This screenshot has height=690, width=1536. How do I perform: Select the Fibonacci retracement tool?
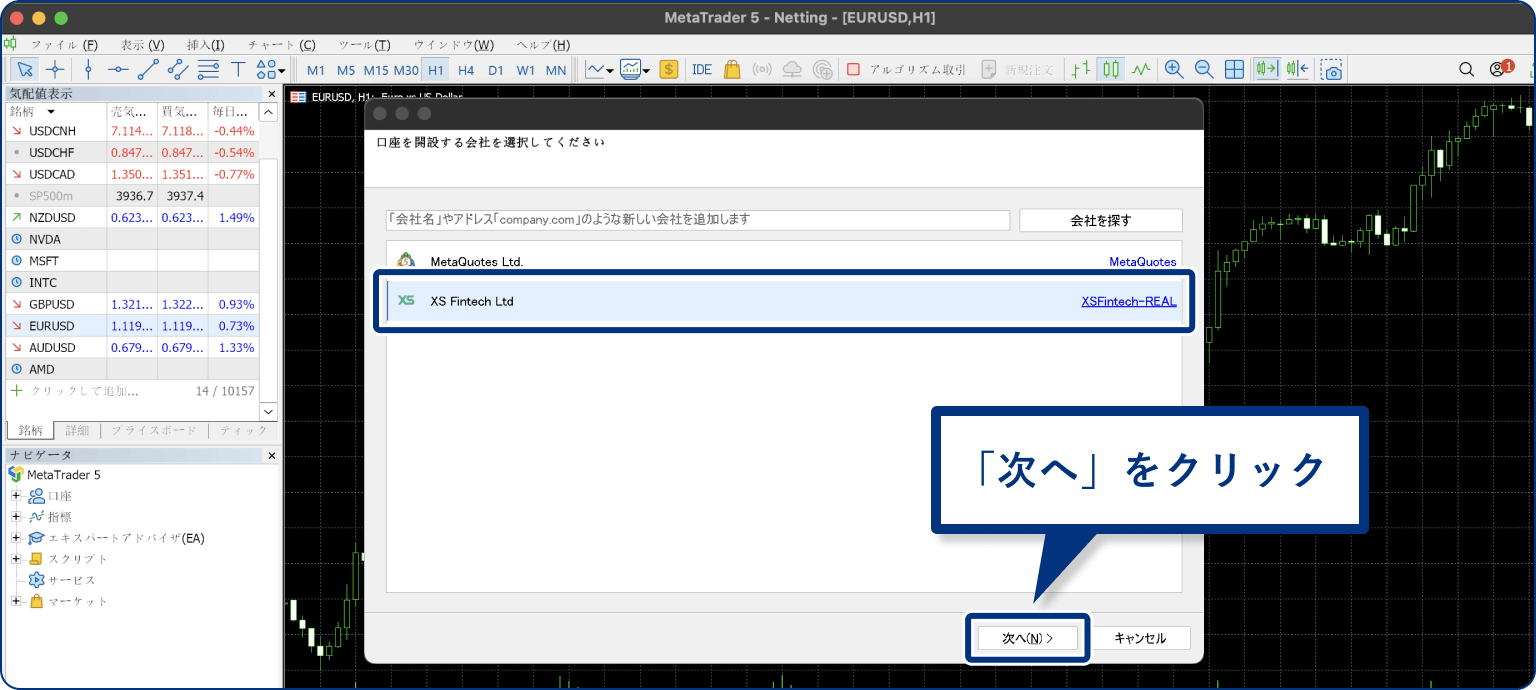pyautogui.click(x=208, y=69)
